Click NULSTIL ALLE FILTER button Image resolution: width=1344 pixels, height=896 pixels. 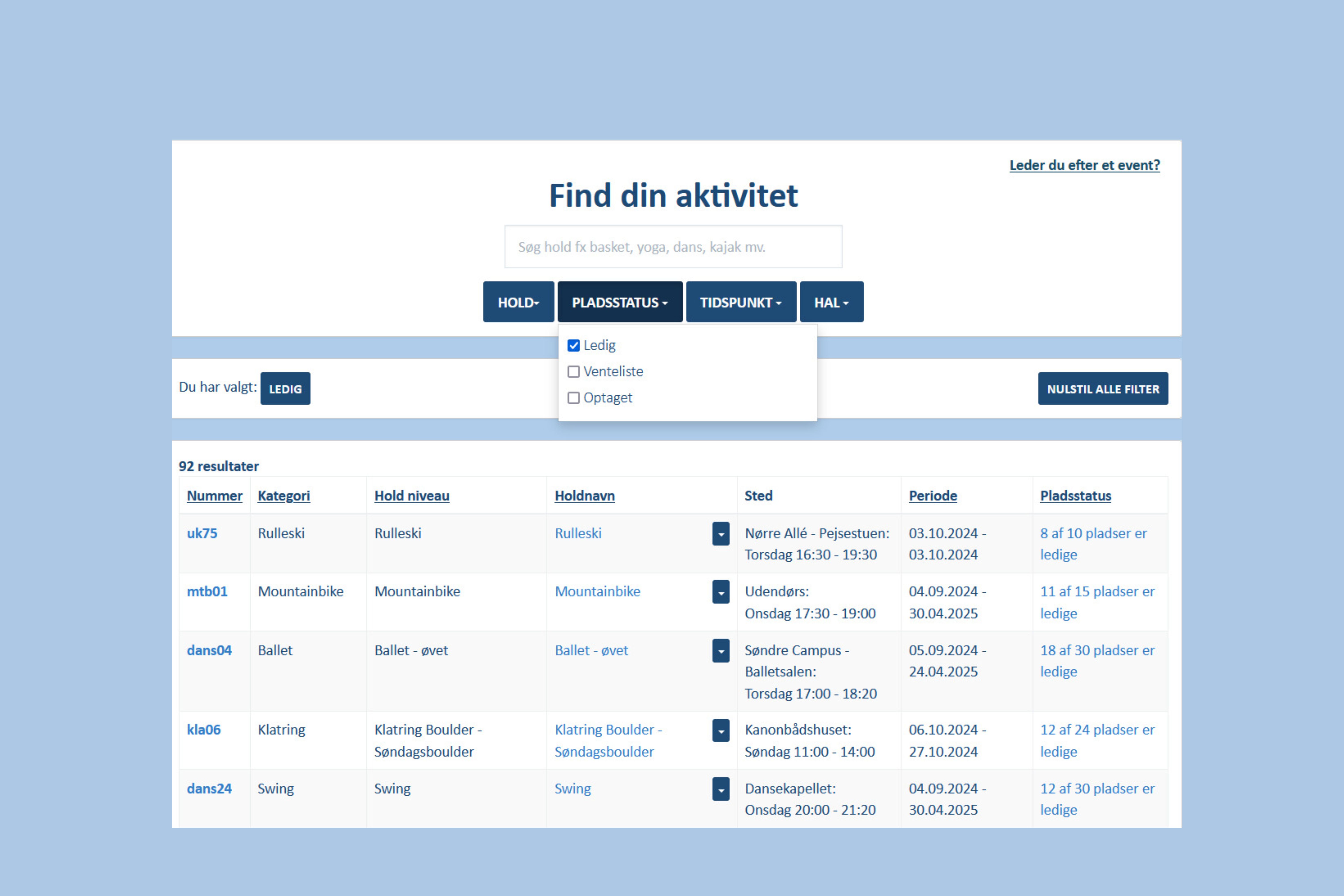1103,389
